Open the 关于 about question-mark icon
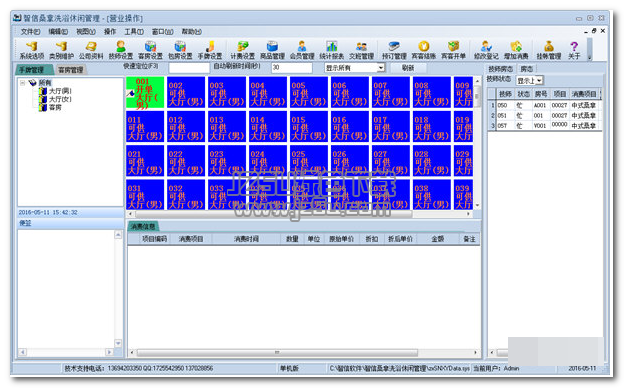 coord(574,50)
